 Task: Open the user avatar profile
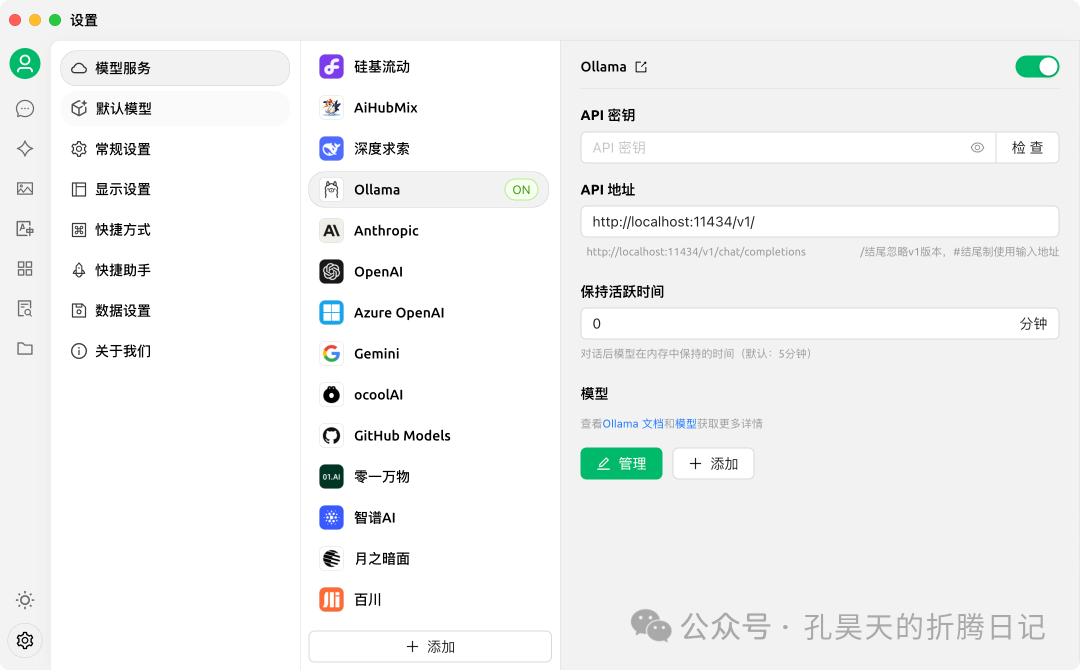(x=25, y=64)
